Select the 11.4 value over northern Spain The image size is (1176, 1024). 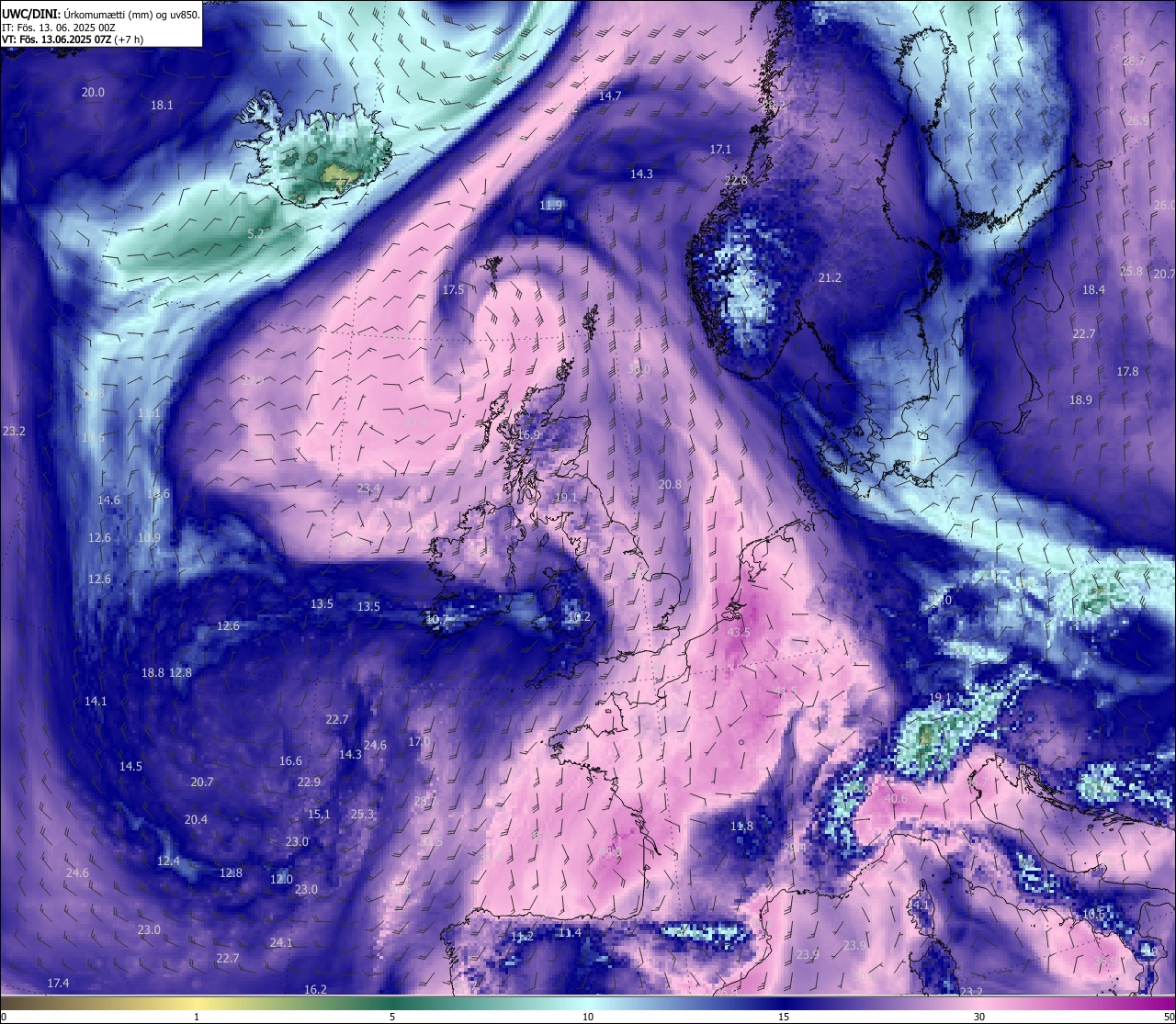click(x=570, y=933)
